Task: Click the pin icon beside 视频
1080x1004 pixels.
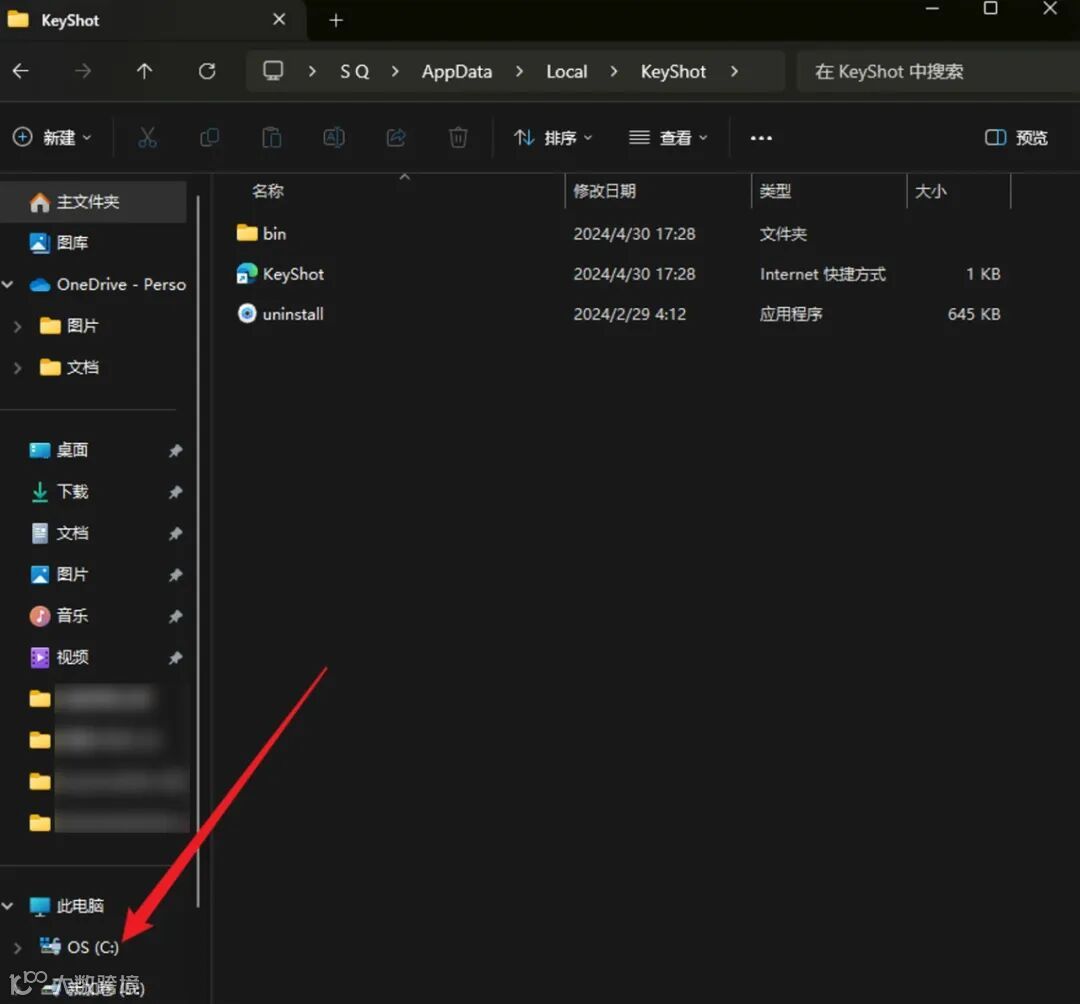Action: coord(176,658)
